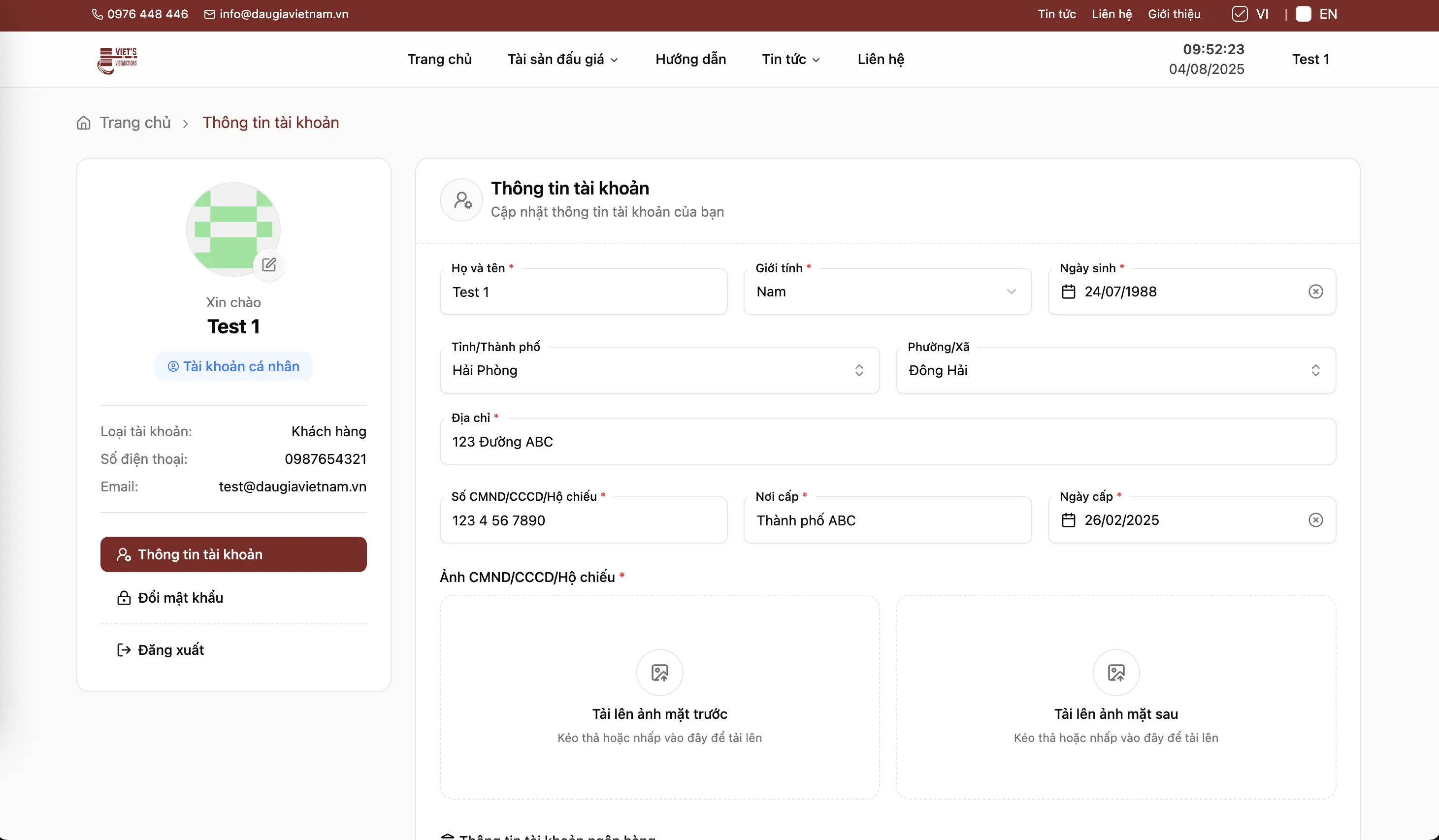Screen dimensions: 1439x840
Task: Expand the Tỉnh/Thành phố selector
Action: coord(659,371)
